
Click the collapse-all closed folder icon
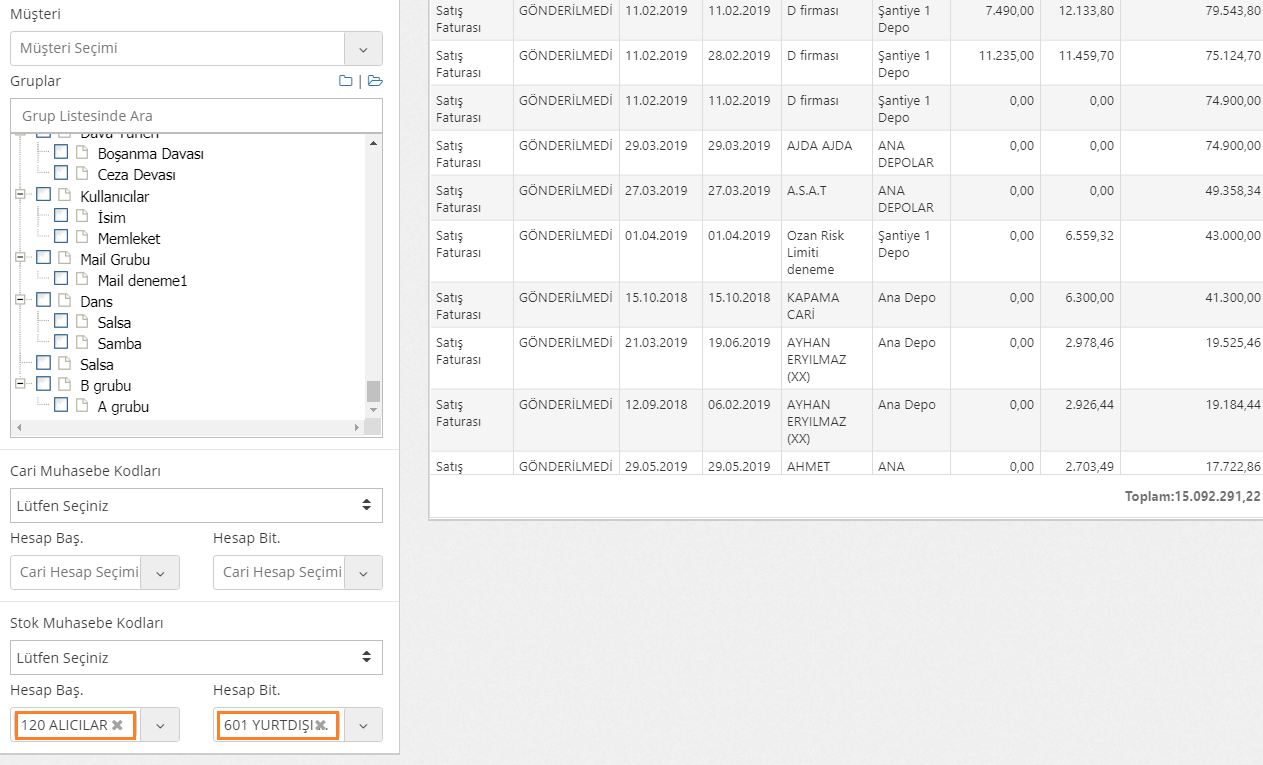tap(346, 82)
